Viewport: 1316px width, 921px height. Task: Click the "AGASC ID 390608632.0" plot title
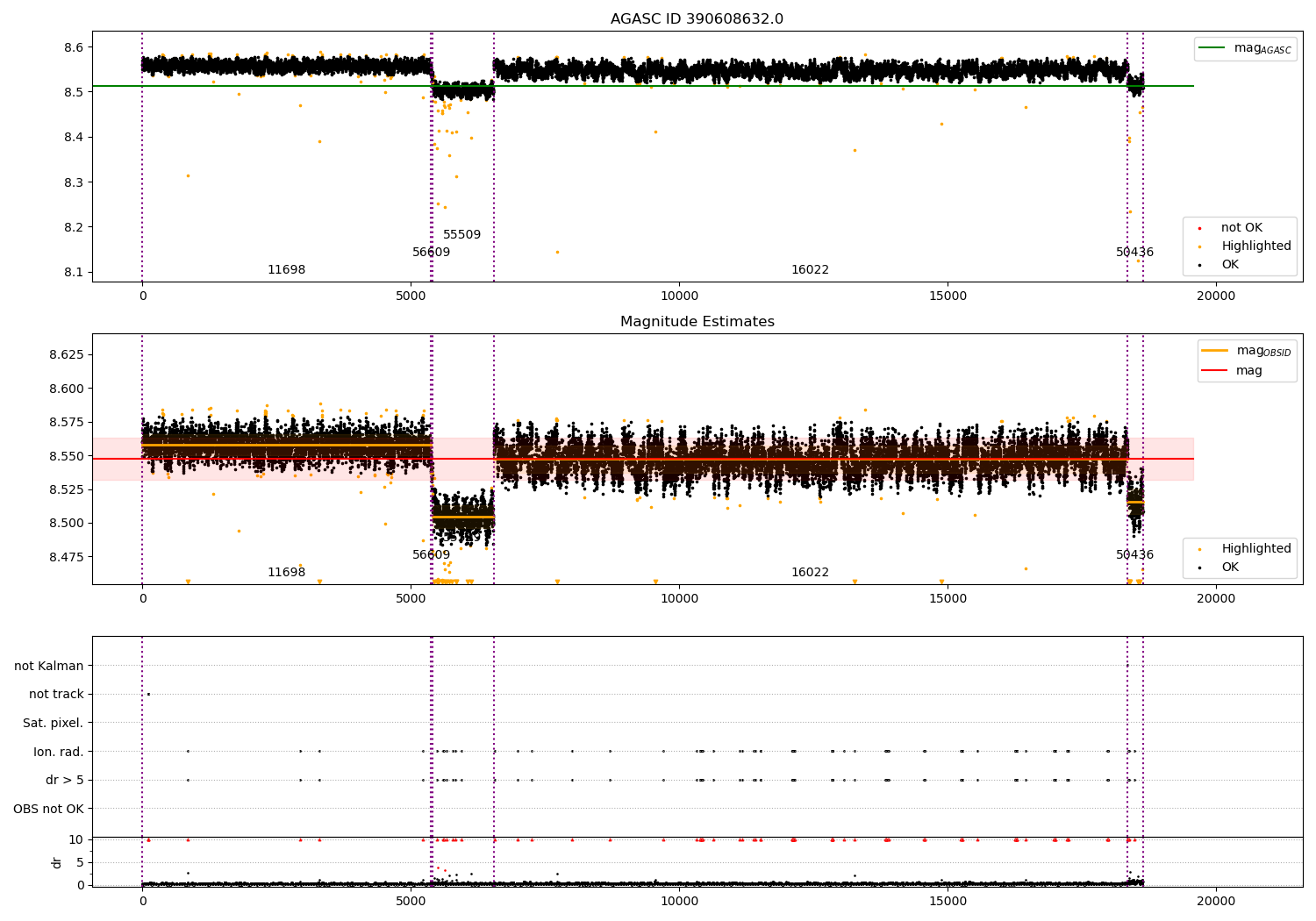tap(697, 18)
